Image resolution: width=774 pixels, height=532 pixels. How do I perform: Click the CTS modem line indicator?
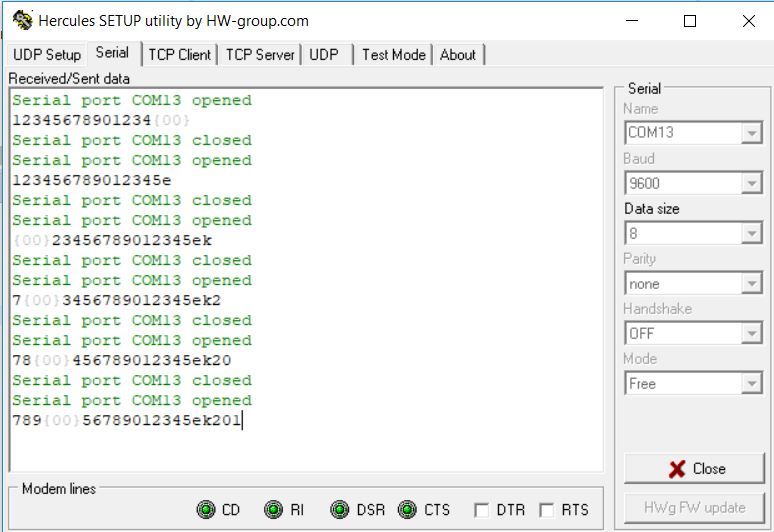[407, 509]
